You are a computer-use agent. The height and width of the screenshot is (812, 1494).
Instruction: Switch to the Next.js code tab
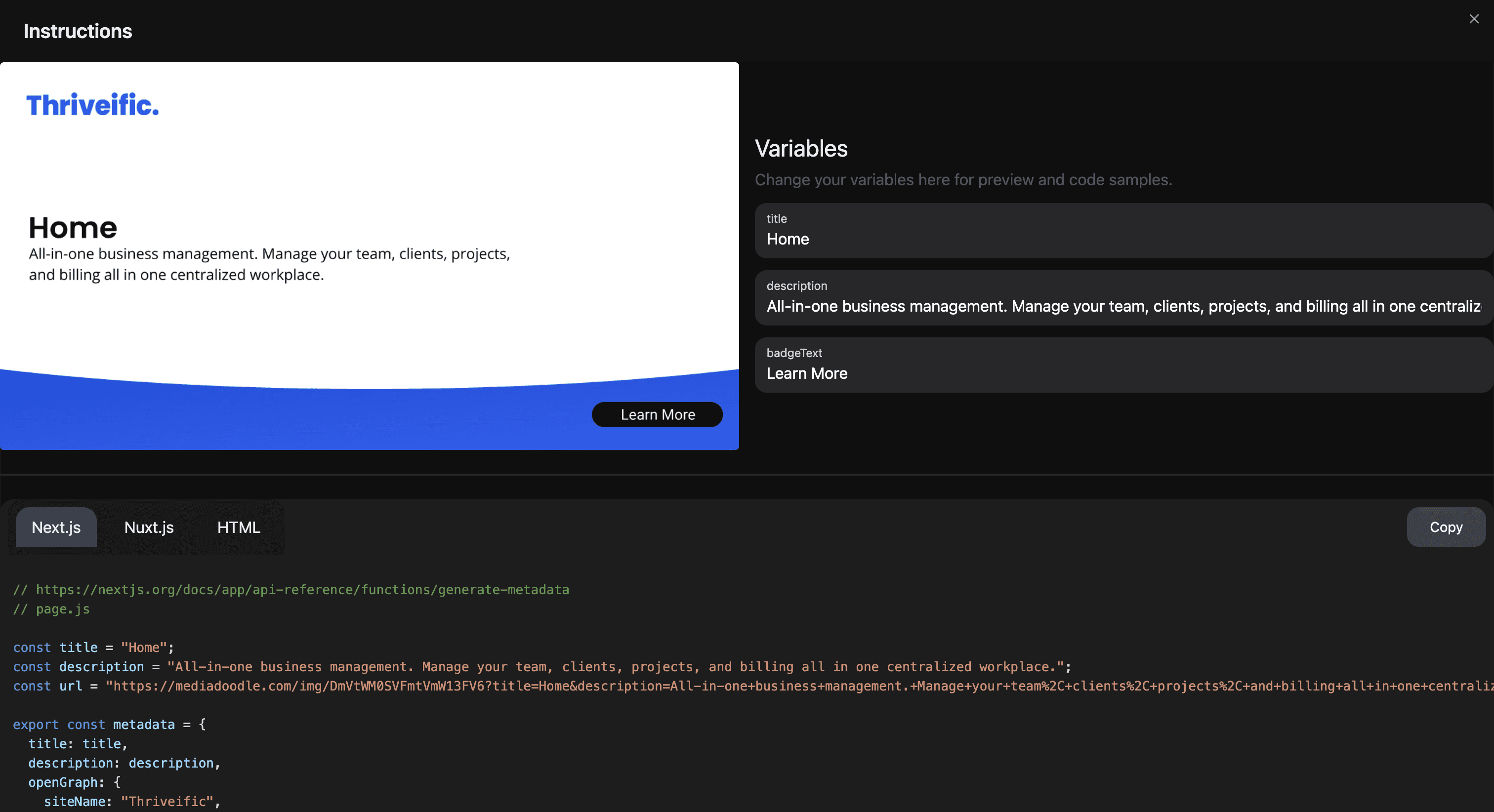[x=56, y=527]
